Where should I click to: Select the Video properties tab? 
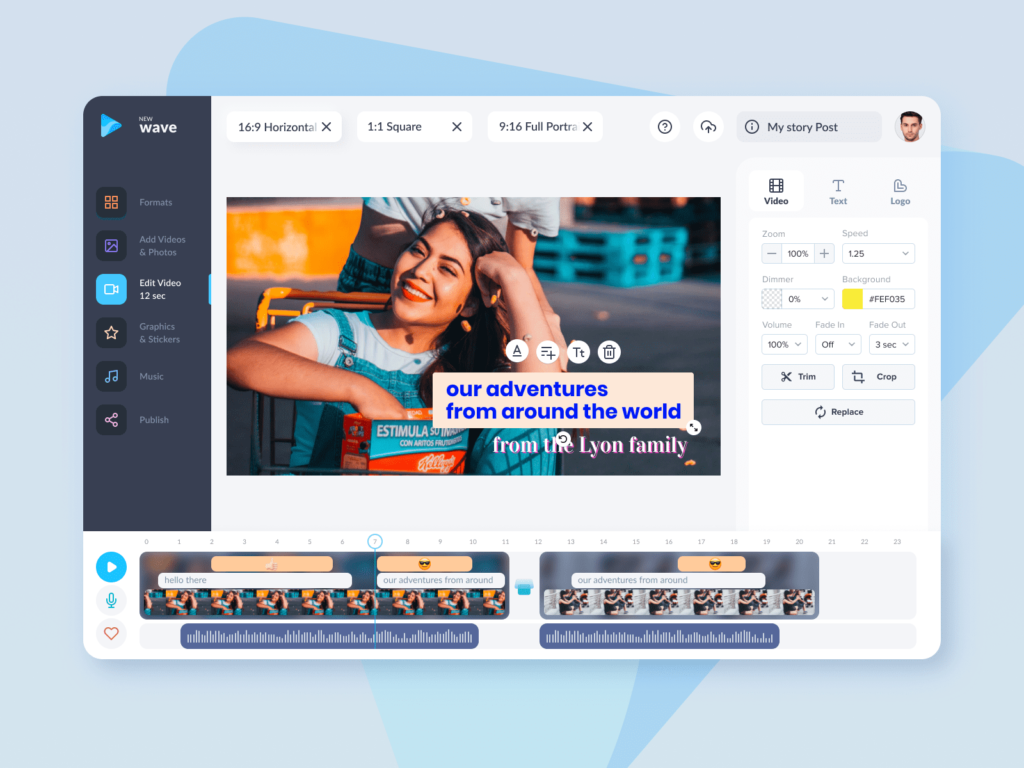(776, 191)
